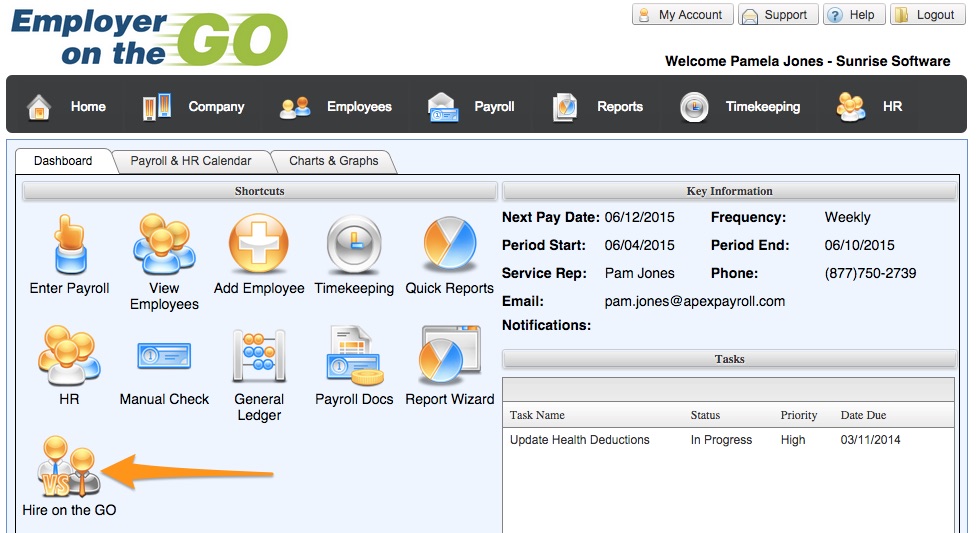Click the 03/11/2014 due date cell
977x533 pixels.
tap(870, 439)
